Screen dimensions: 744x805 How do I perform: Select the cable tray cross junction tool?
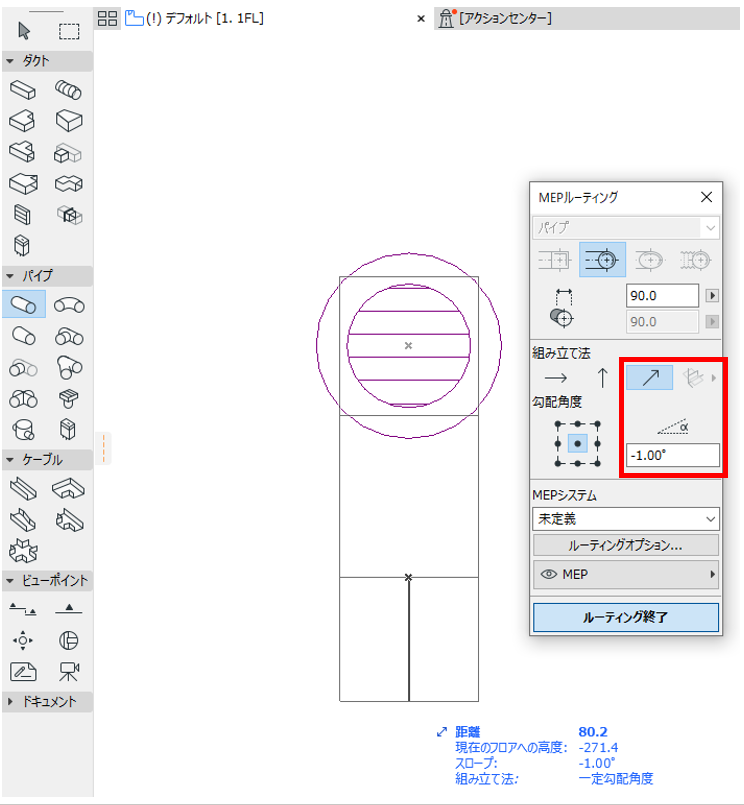pos(23,550)
